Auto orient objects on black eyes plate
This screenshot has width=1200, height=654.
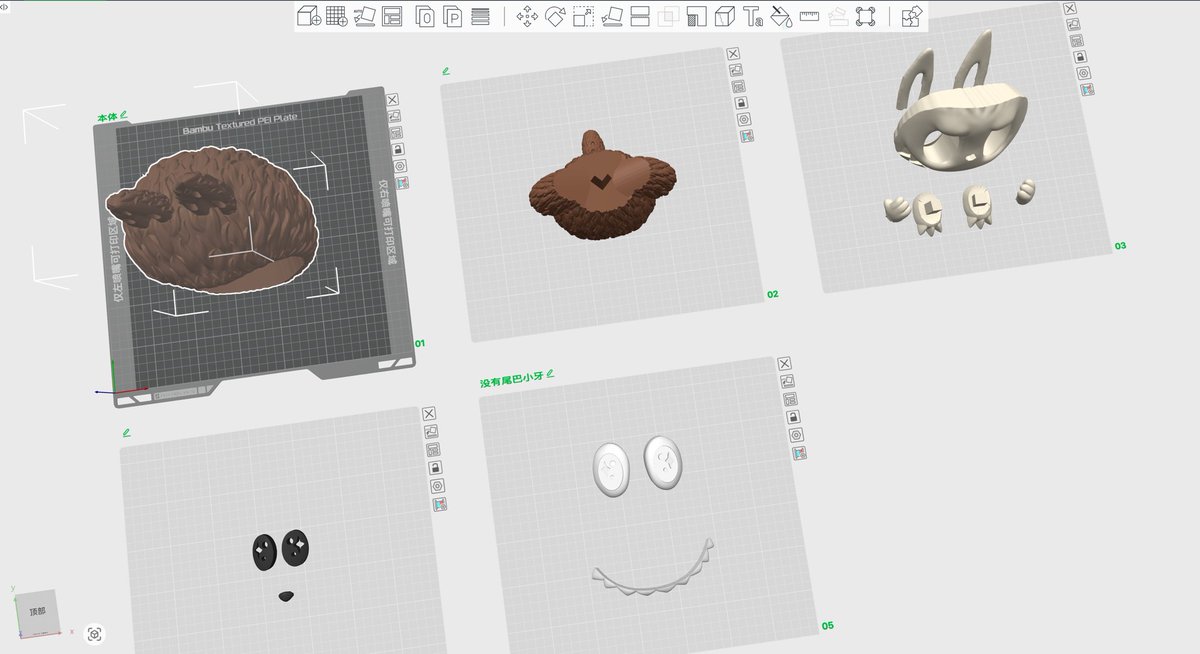pos(431,431)
